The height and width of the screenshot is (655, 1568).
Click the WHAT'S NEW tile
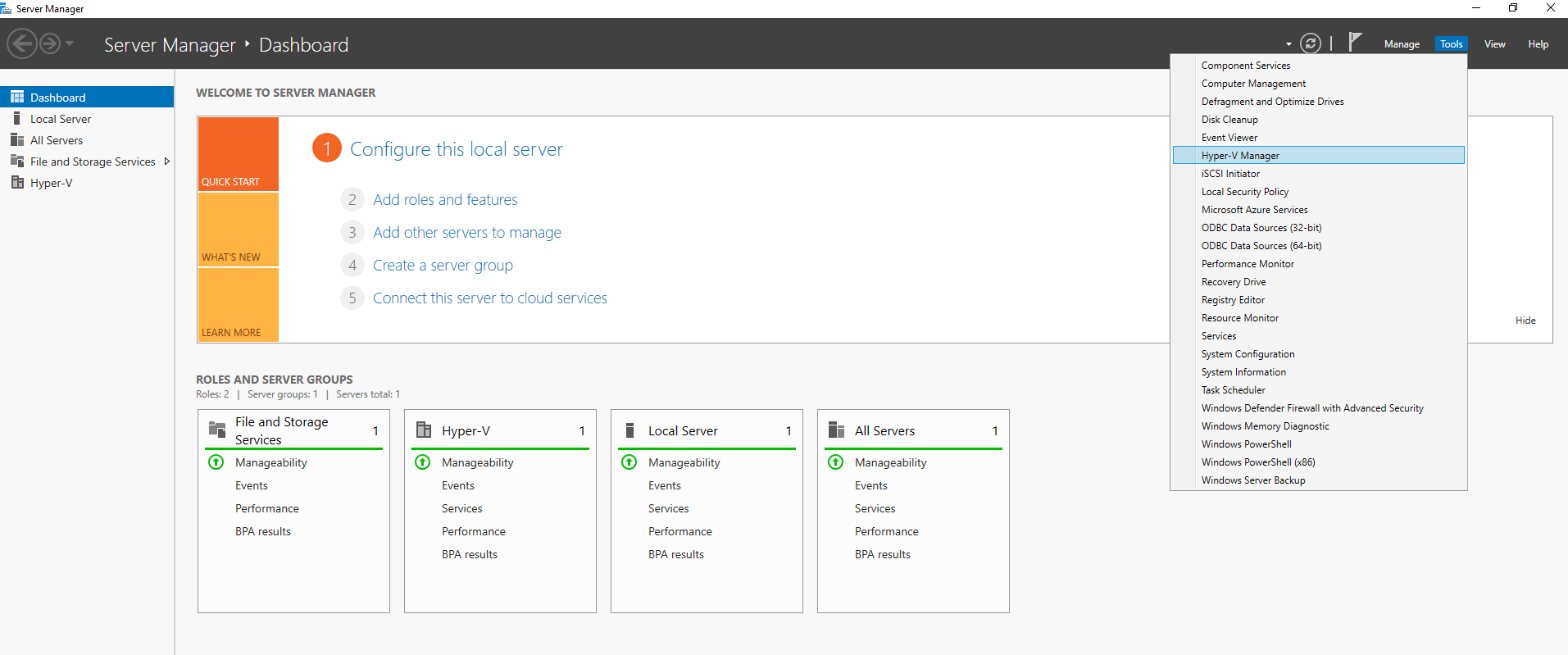pyautogui.click(x=239, y=230)
